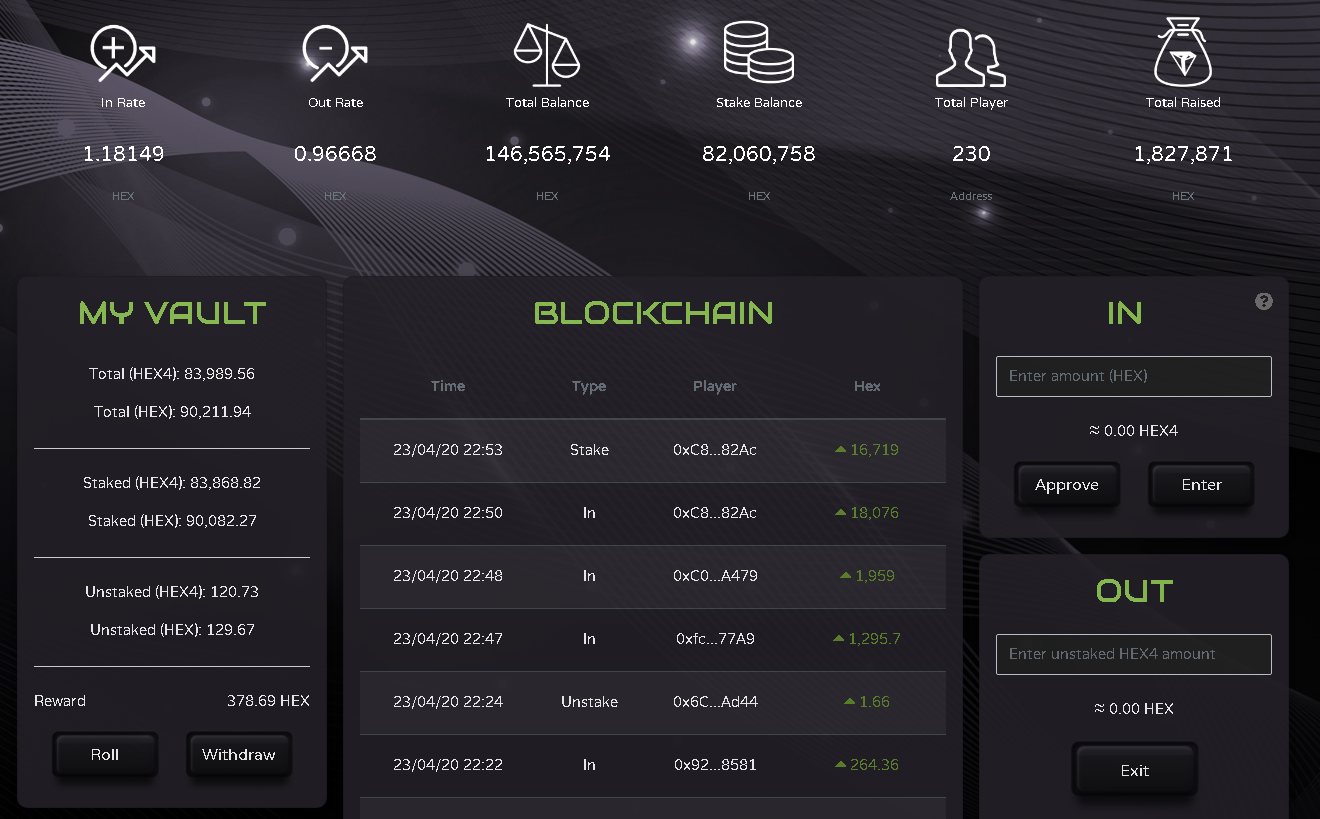Focus the Enter amount (HEX) field

tap(1134, 376)
